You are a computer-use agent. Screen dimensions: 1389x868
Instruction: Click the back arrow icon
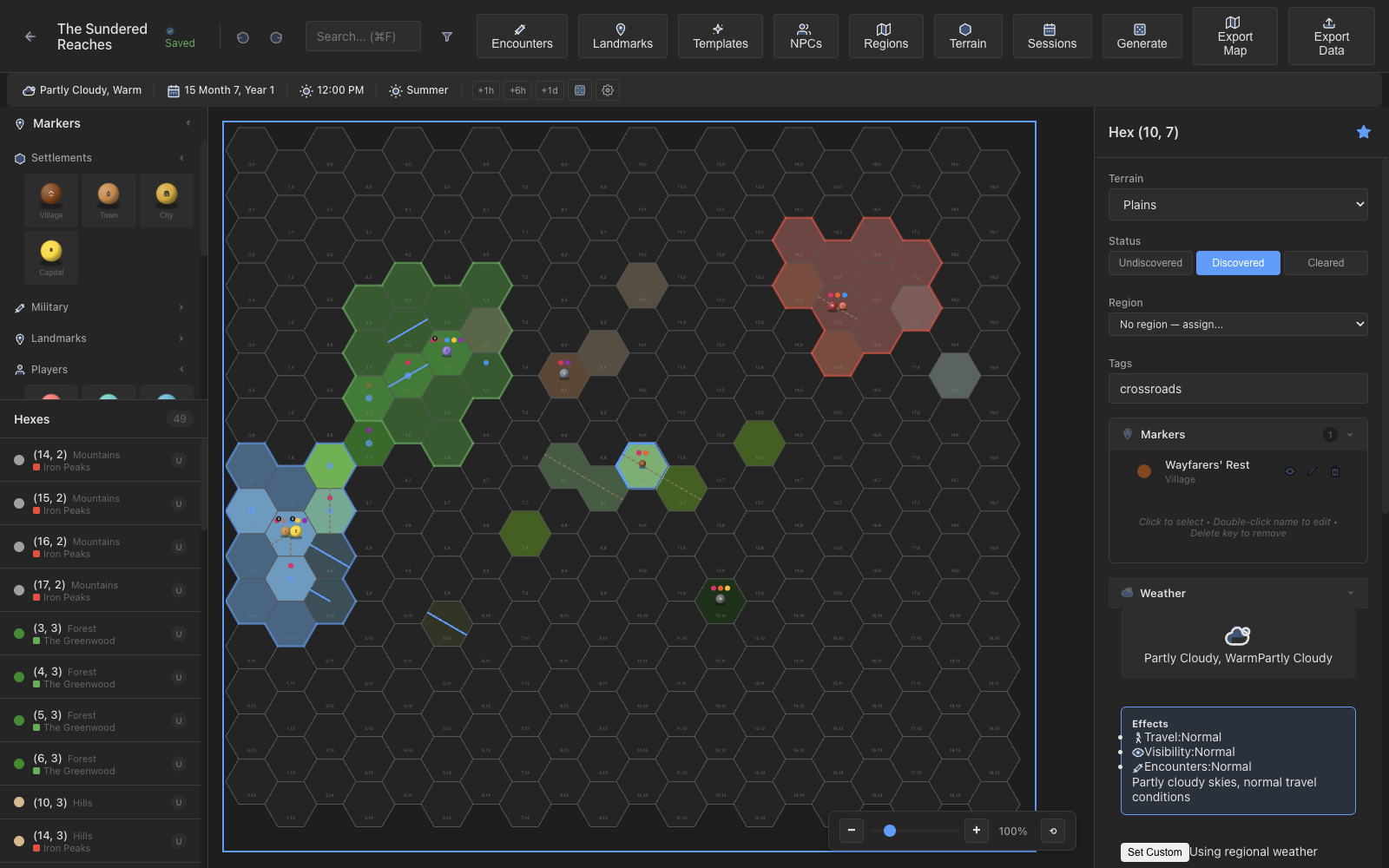(30, 36)
